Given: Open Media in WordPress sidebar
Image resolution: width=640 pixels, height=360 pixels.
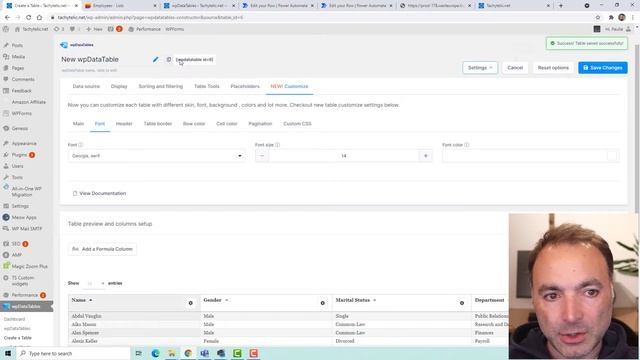Looking at the screenshot, I should (x=18, y=57).
